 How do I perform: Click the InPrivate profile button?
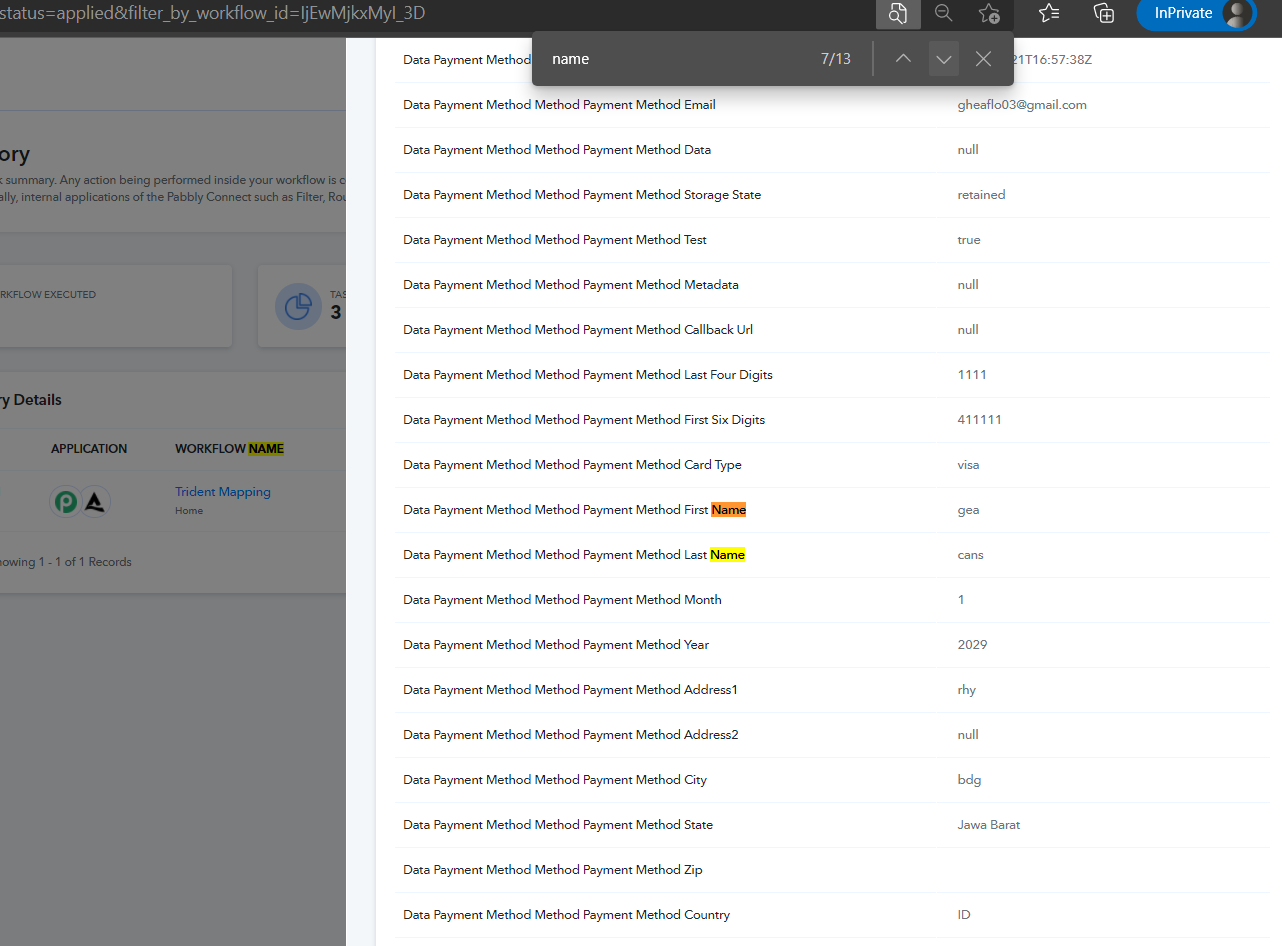1196,13
